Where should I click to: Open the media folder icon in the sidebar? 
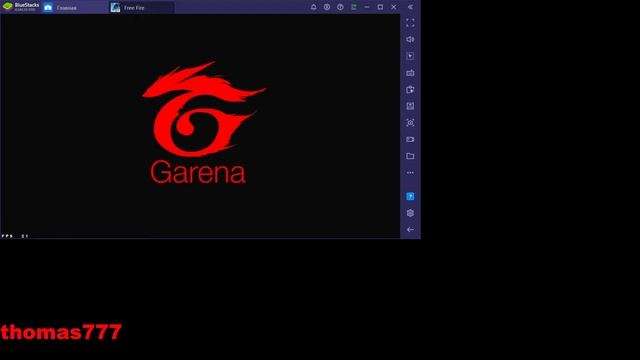(x=410, y=156)
